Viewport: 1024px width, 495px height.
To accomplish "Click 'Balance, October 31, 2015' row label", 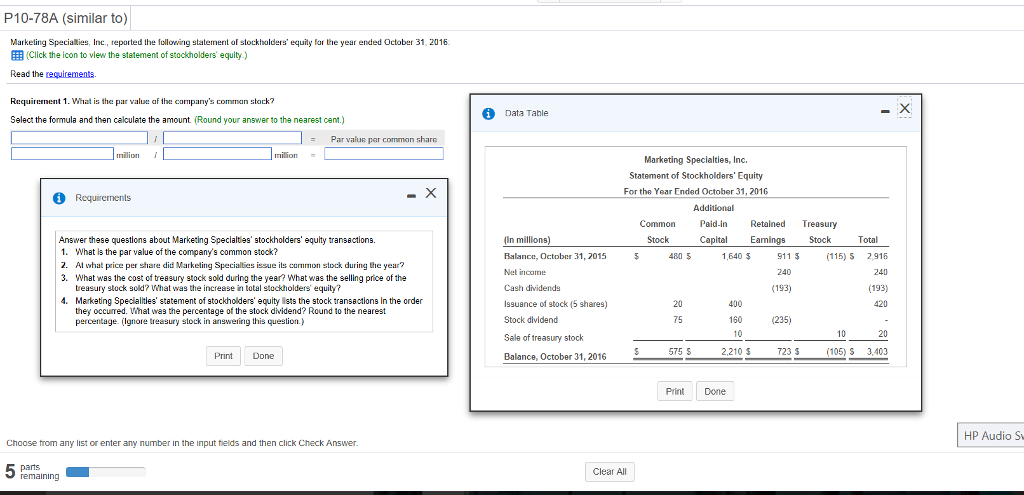I will click(555, 256).
